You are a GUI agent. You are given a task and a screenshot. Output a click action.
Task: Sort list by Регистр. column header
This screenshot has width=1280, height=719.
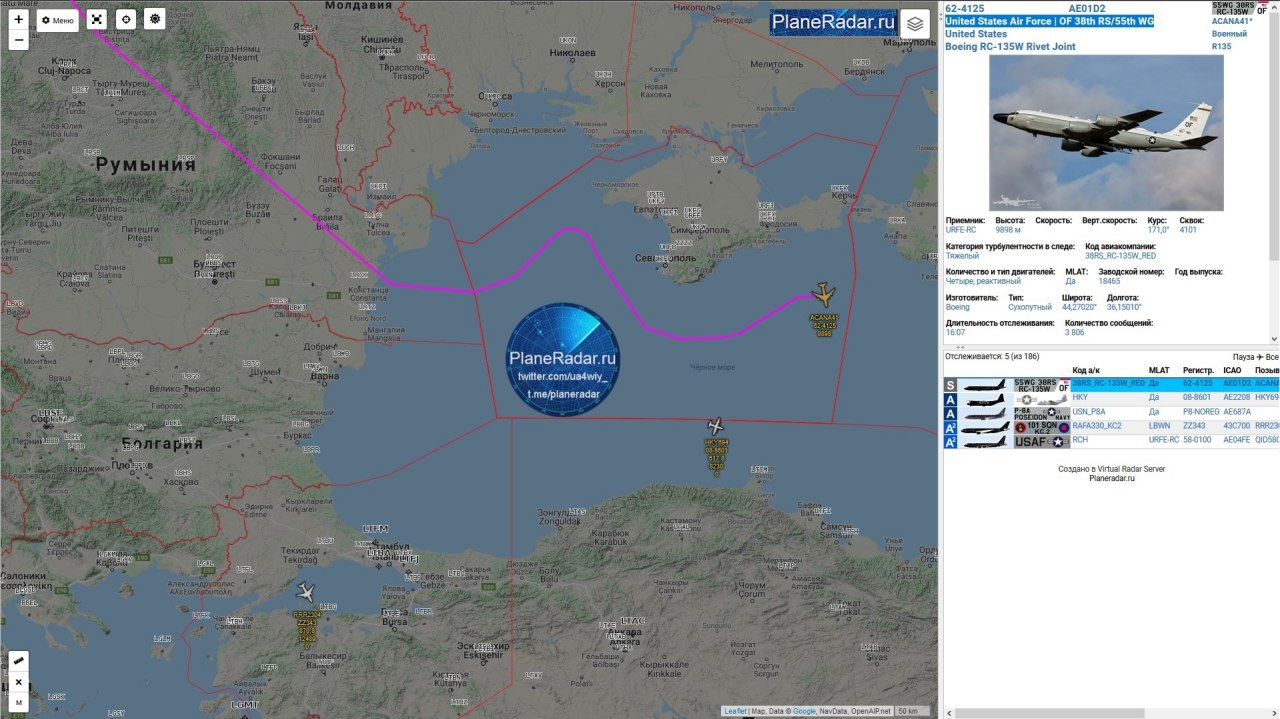coord(1198,370)
